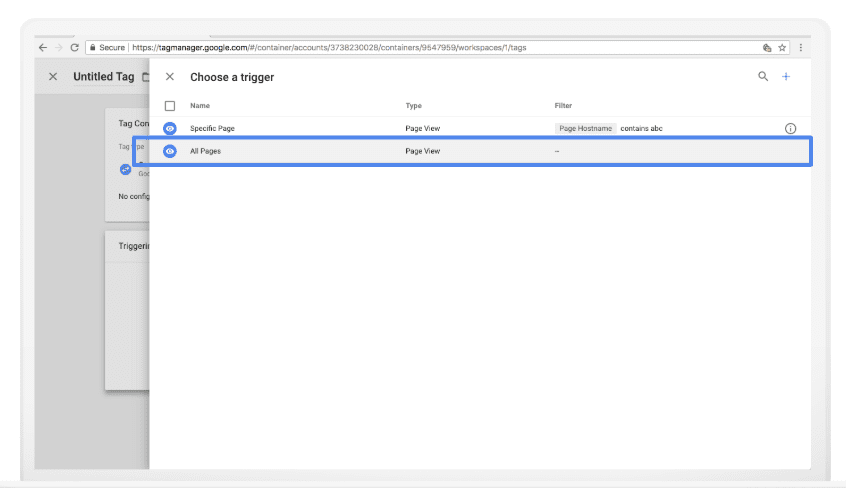
Task: Sort triggers by Name column header
Action: (200, 105)
